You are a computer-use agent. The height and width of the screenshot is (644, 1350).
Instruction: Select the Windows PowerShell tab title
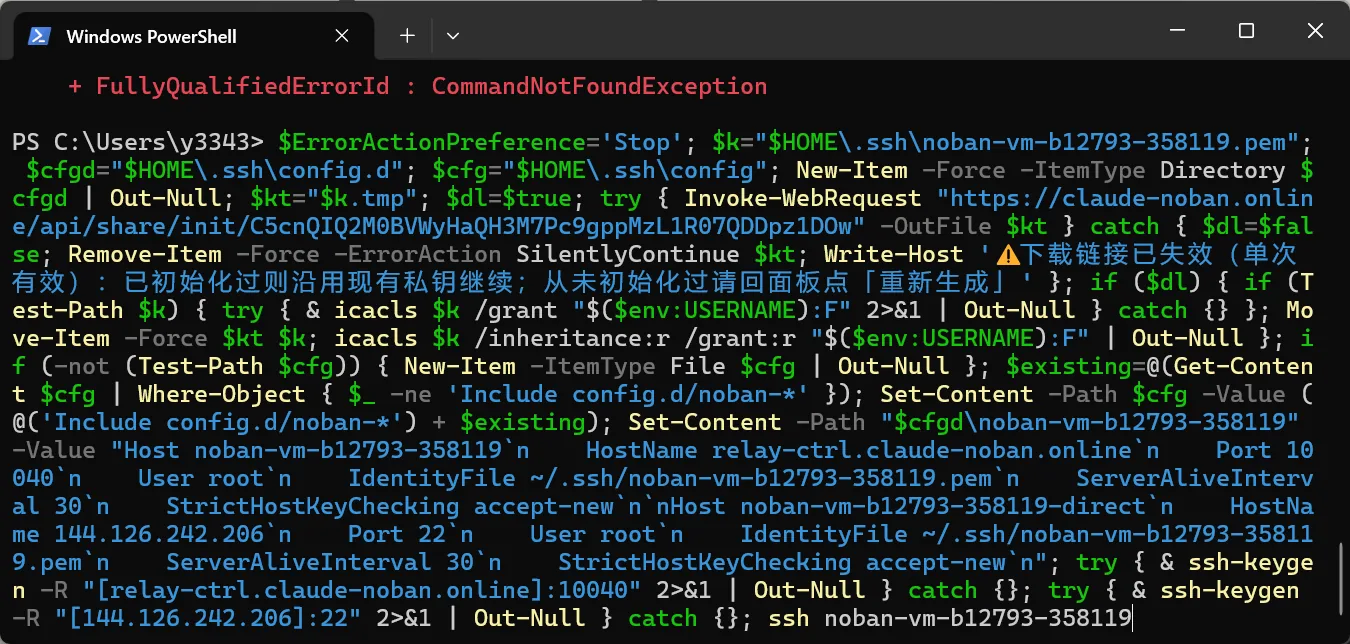(x=151, y=36)
